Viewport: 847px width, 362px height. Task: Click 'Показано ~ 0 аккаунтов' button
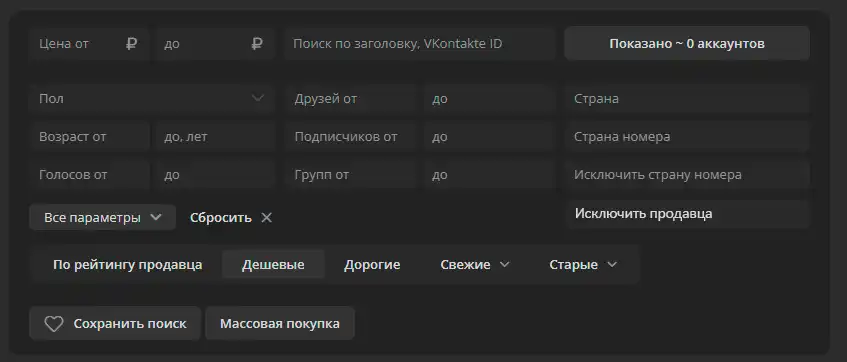tap(687, 44)
